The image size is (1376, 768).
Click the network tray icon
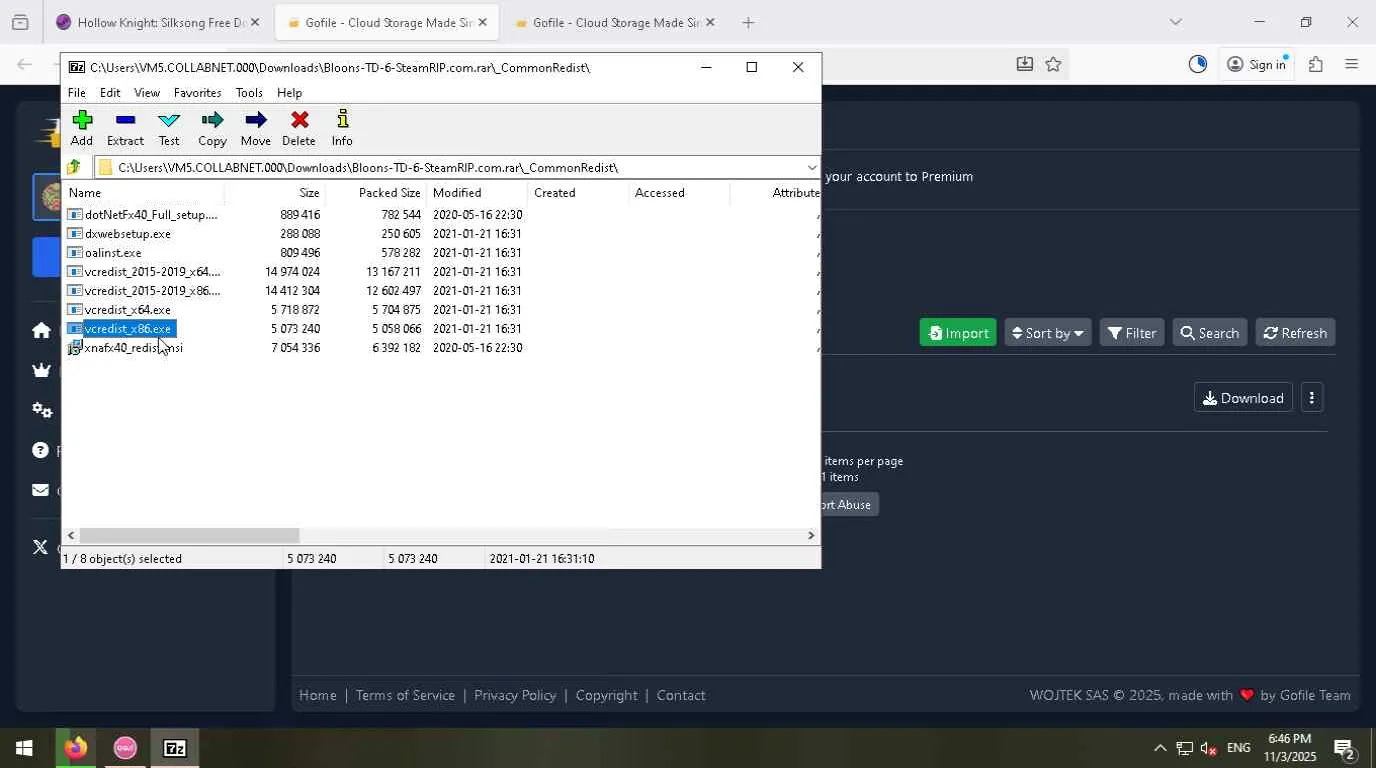pyautogui.click(x=1184, y=748)
